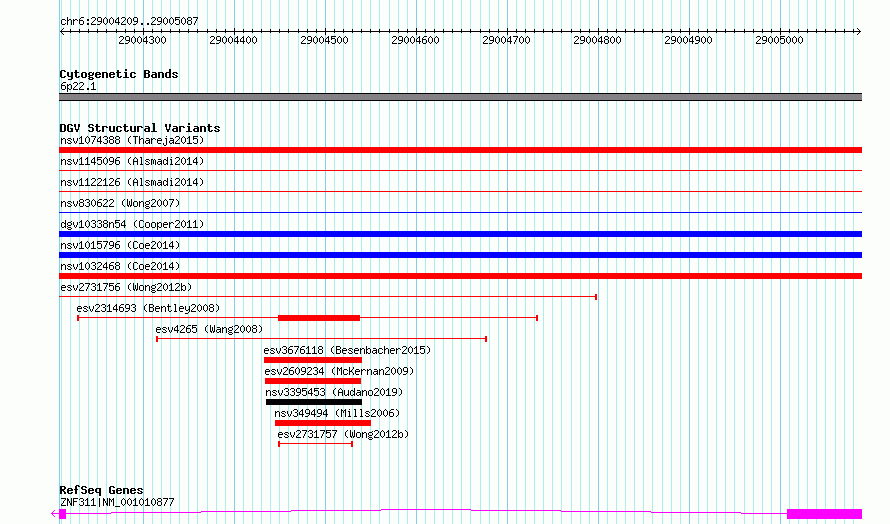This screenshot has width=890, height=524.
Task: Click the esv2731756 (Wong2012b) label
Action: [126, 287]
